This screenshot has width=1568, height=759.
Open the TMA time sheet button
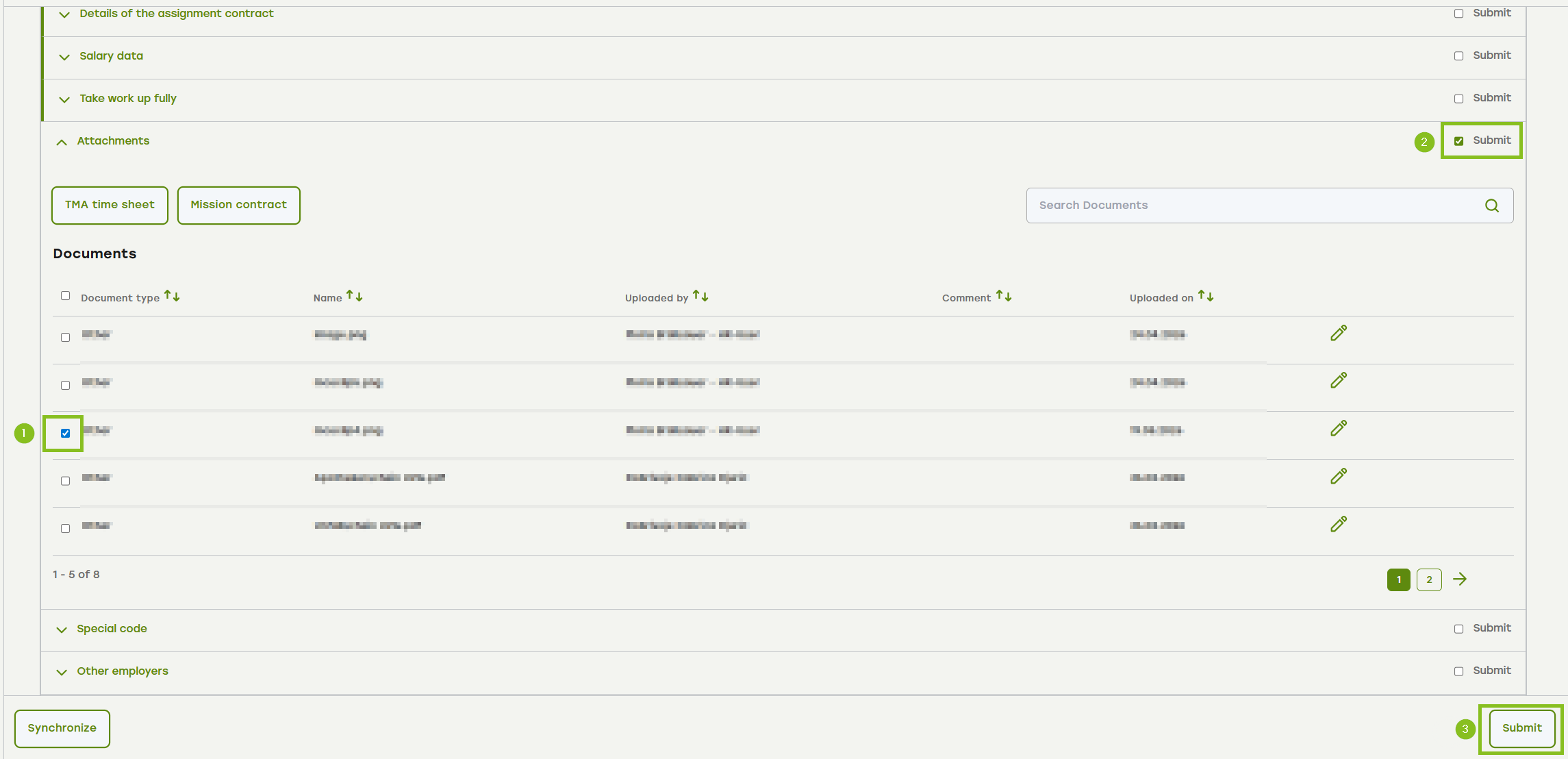110,206
